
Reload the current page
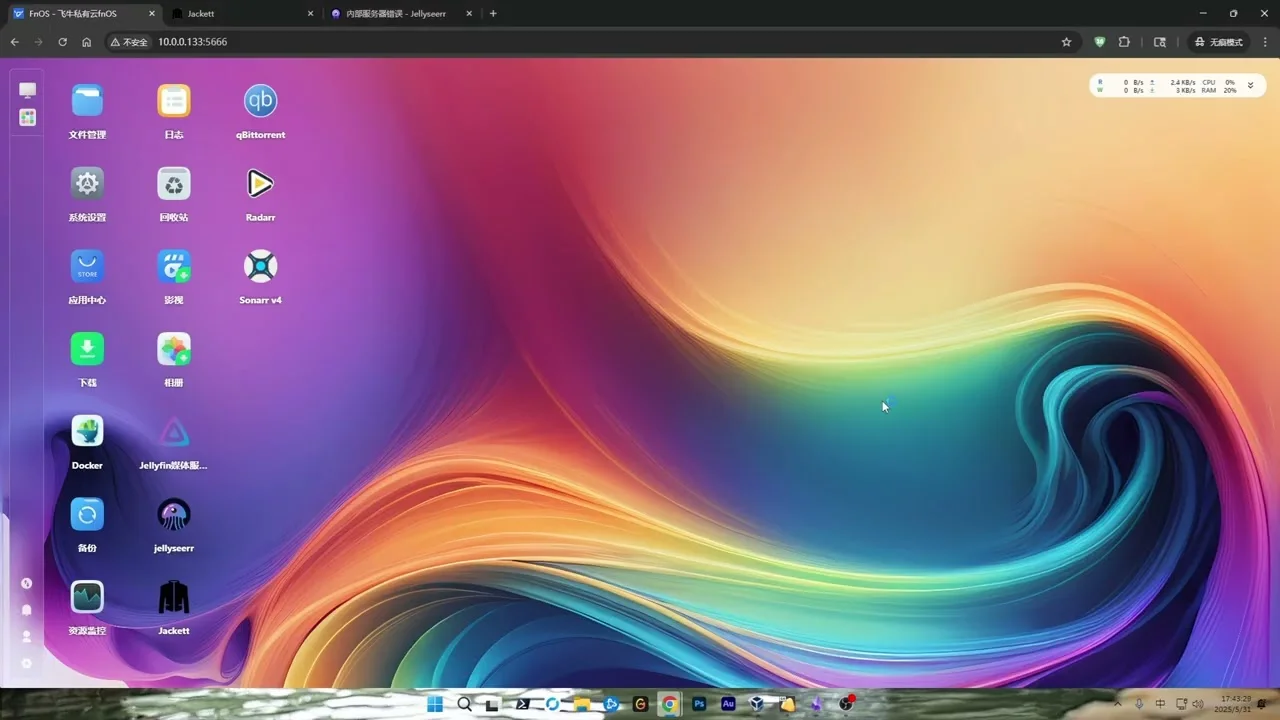coord(62,42)
